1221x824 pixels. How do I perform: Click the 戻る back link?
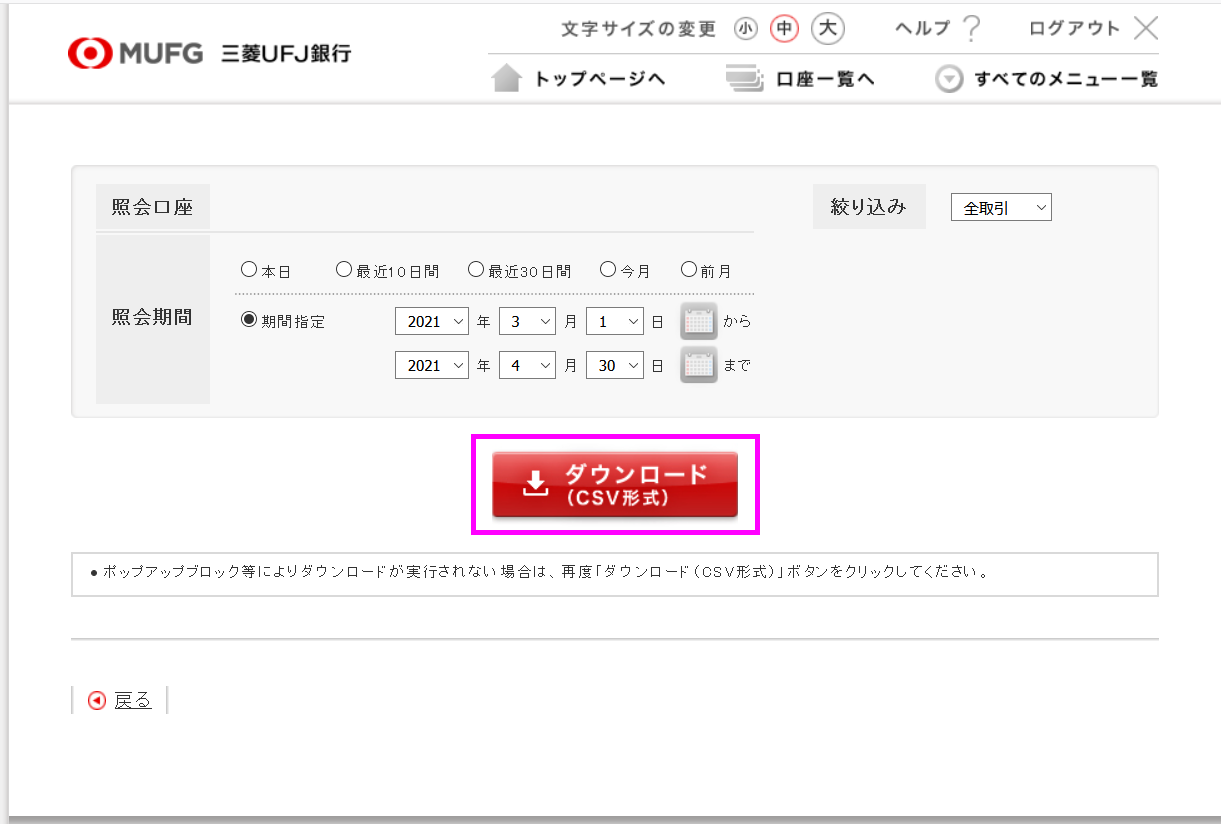tap(132, 700)
